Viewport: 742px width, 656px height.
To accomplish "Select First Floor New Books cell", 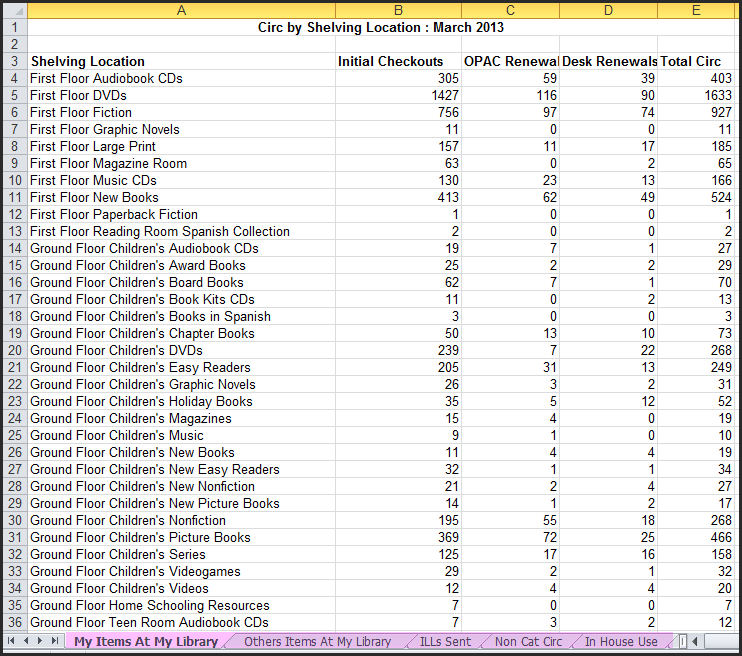I will point(181,197).
